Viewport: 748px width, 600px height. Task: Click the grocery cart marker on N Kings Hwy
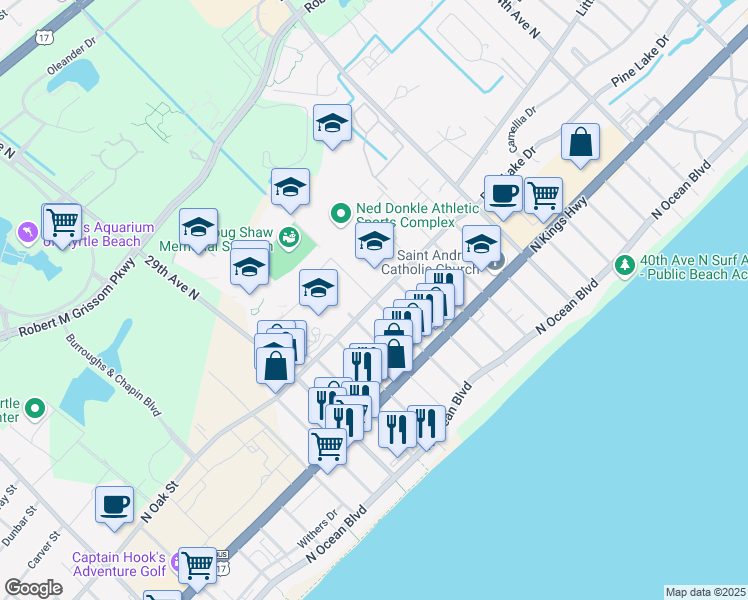click(328, 447)
